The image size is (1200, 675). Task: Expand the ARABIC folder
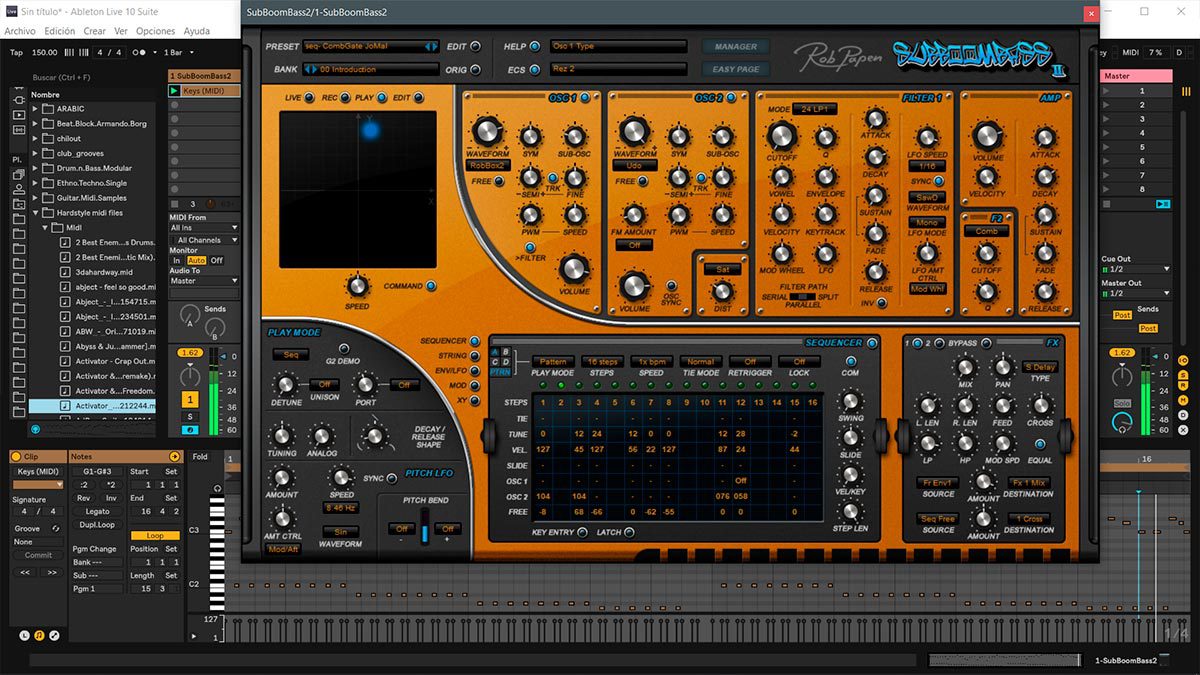(36, 109)
